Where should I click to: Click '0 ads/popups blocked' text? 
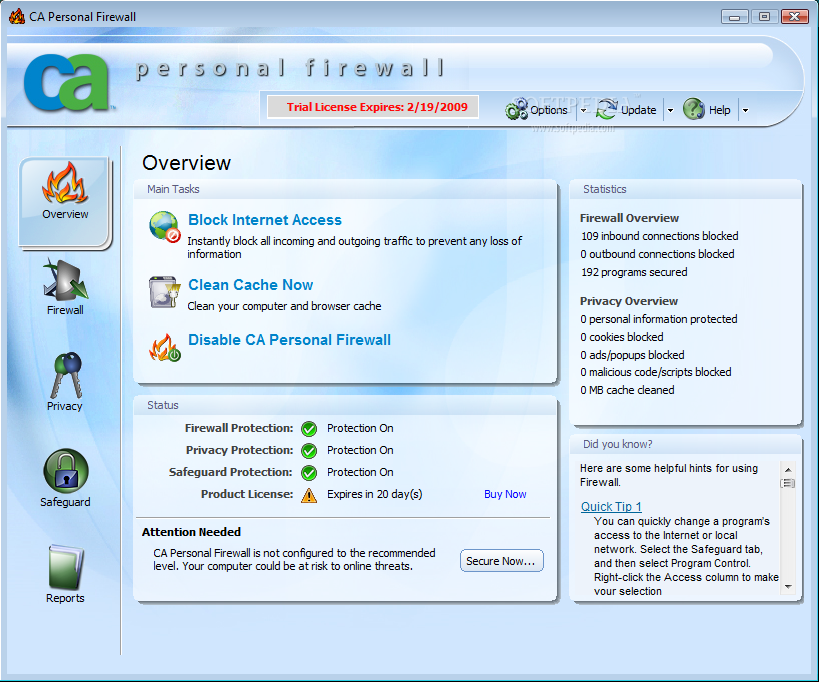point(632,355)
